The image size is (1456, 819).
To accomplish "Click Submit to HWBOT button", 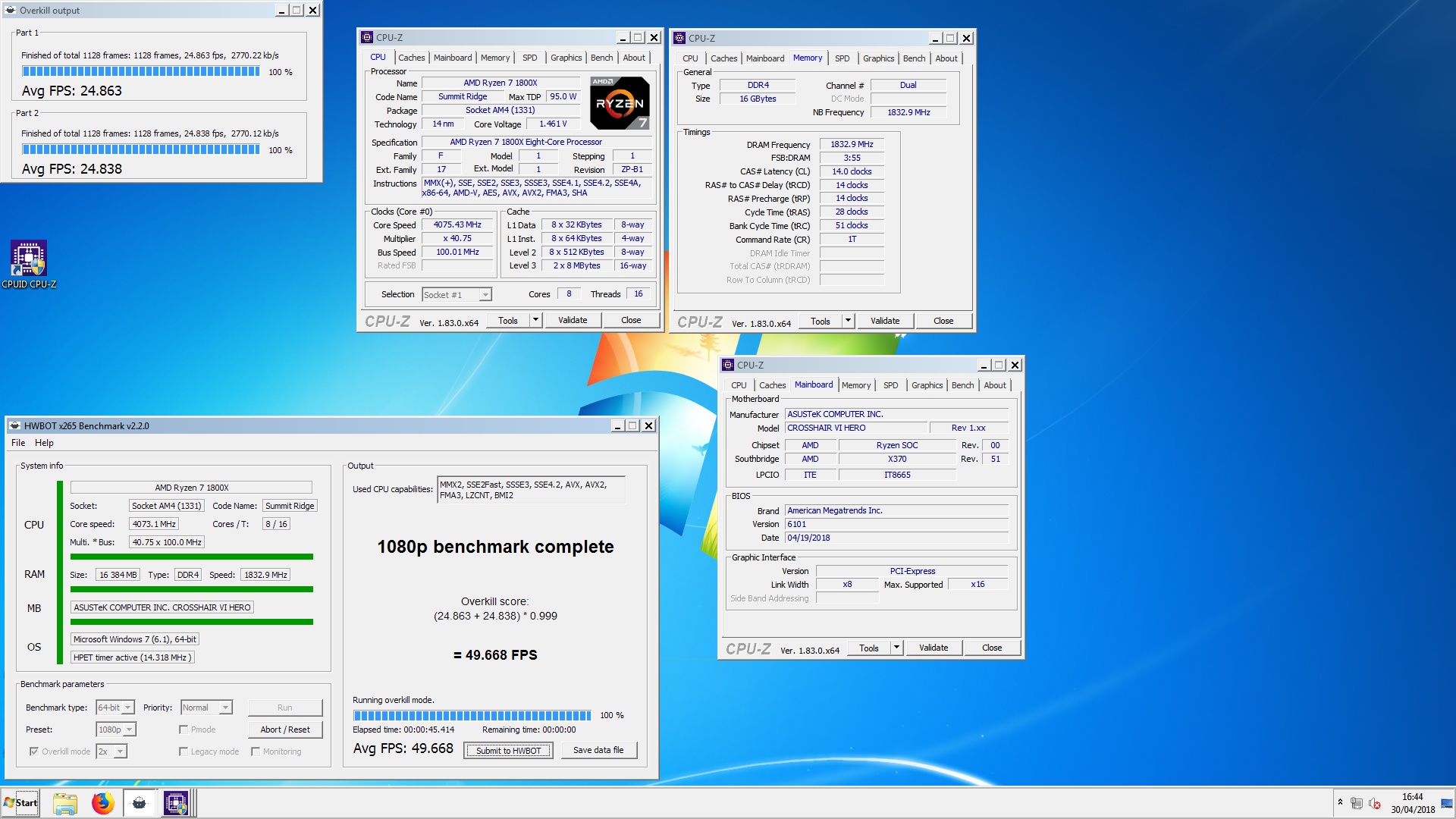I will point(508,751).
